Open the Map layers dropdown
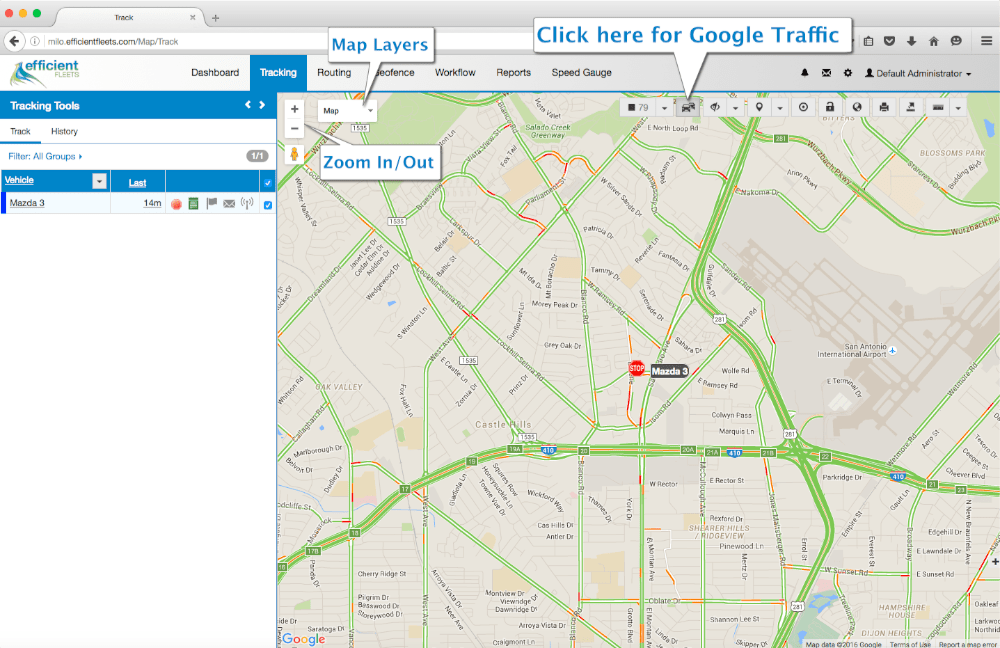 point(347,110)
